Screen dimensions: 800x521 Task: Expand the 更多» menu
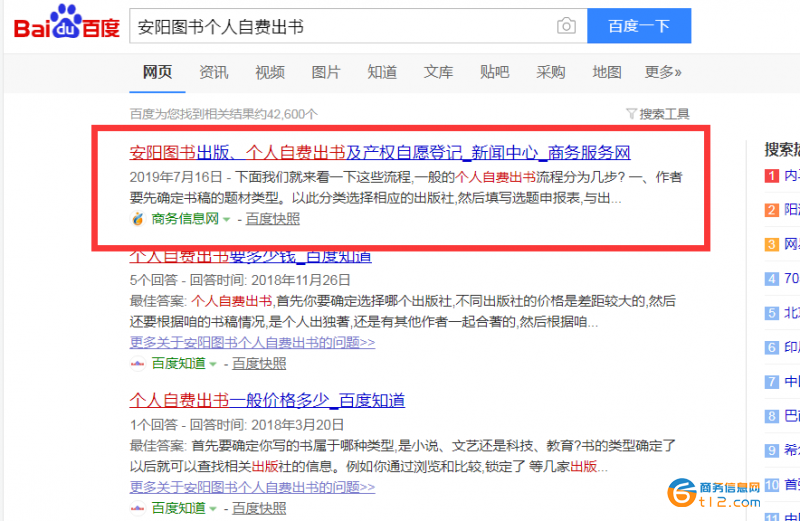coord(663,72)
